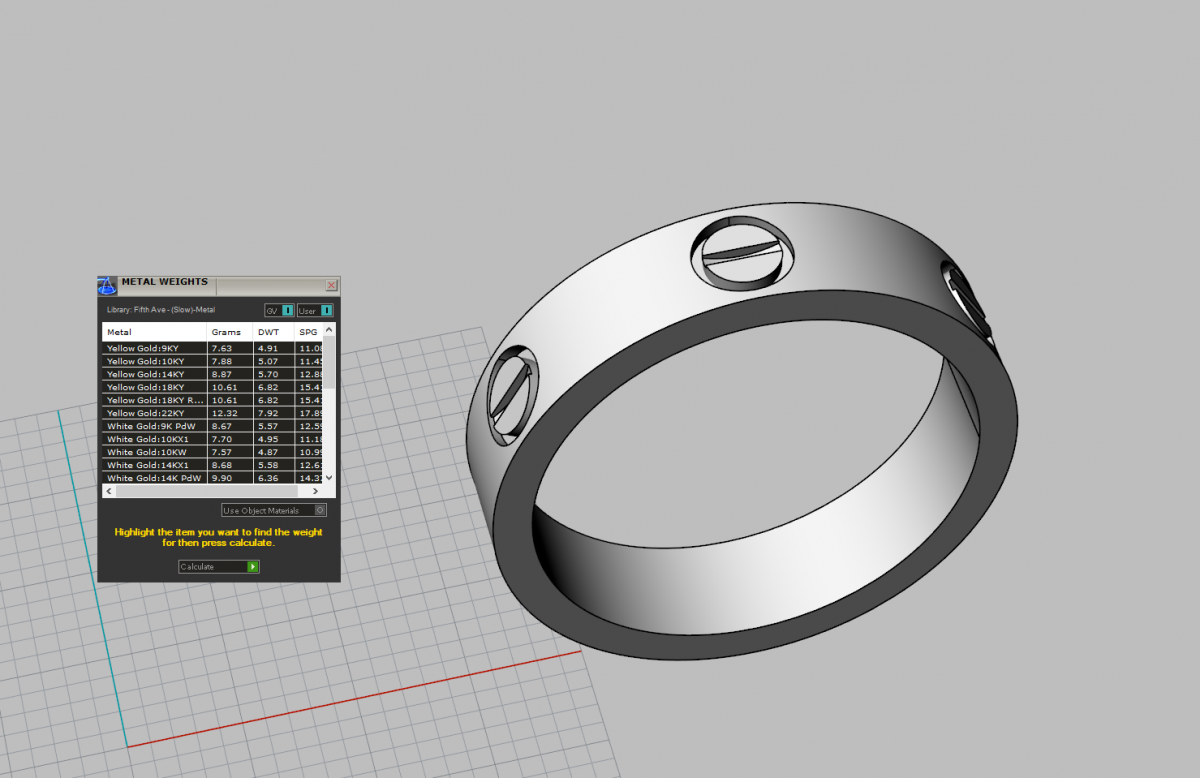
Task: Click the table's left scroll arrow
Action: [108, 491]
